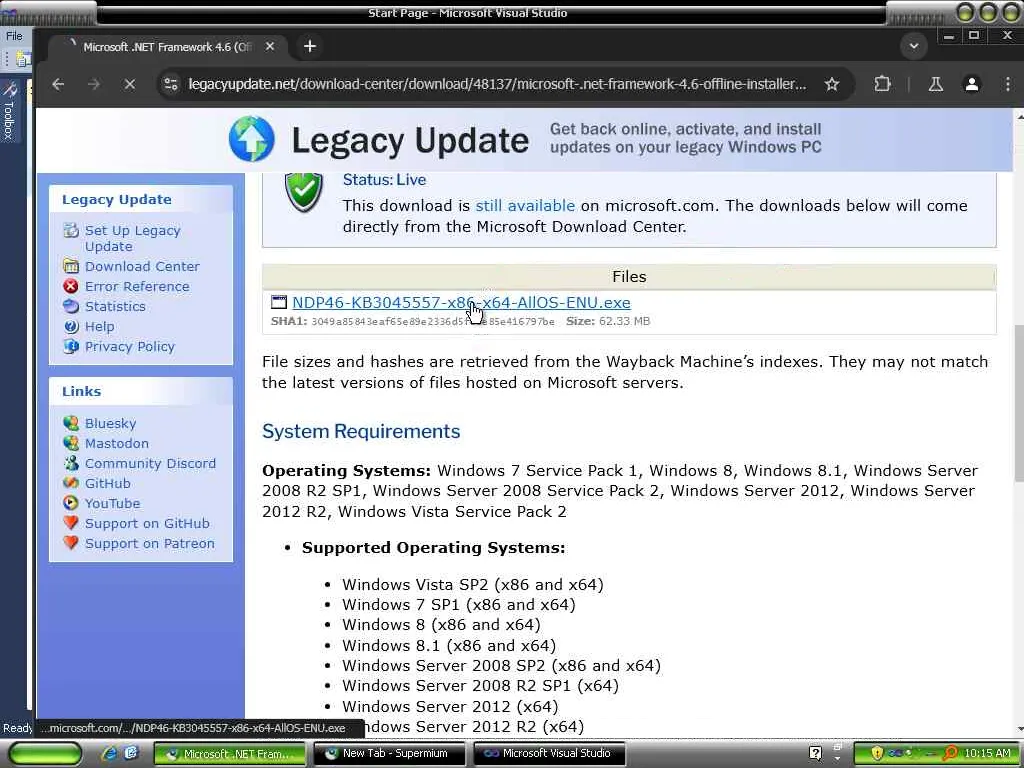This screenshot has height=768, width=1024.
Task: Close the .NET Framework 4.6 tab
Action: point(270,46)
